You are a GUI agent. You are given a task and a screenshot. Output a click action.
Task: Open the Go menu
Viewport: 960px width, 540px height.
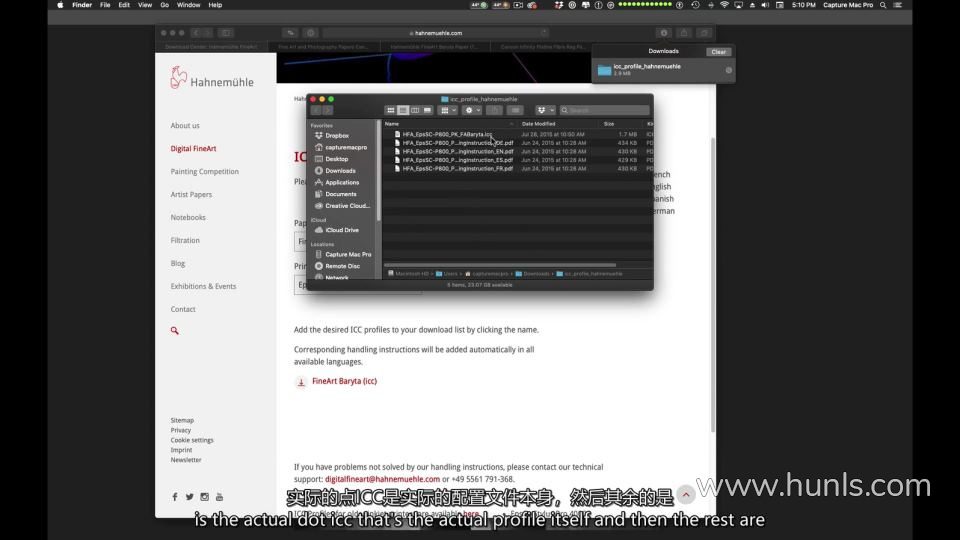click(x=165, y=5)
